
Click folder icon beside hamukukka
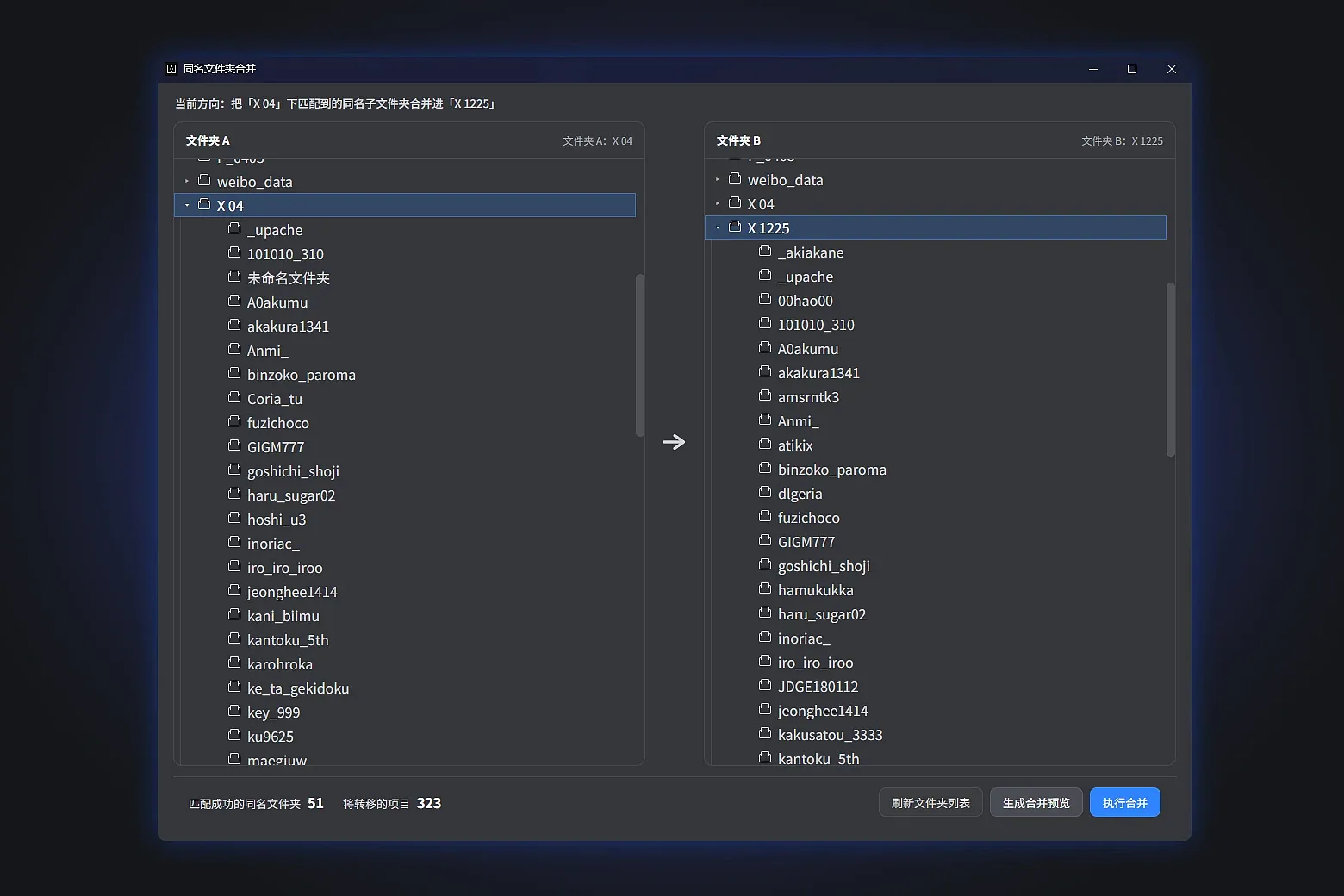[765, 589]
